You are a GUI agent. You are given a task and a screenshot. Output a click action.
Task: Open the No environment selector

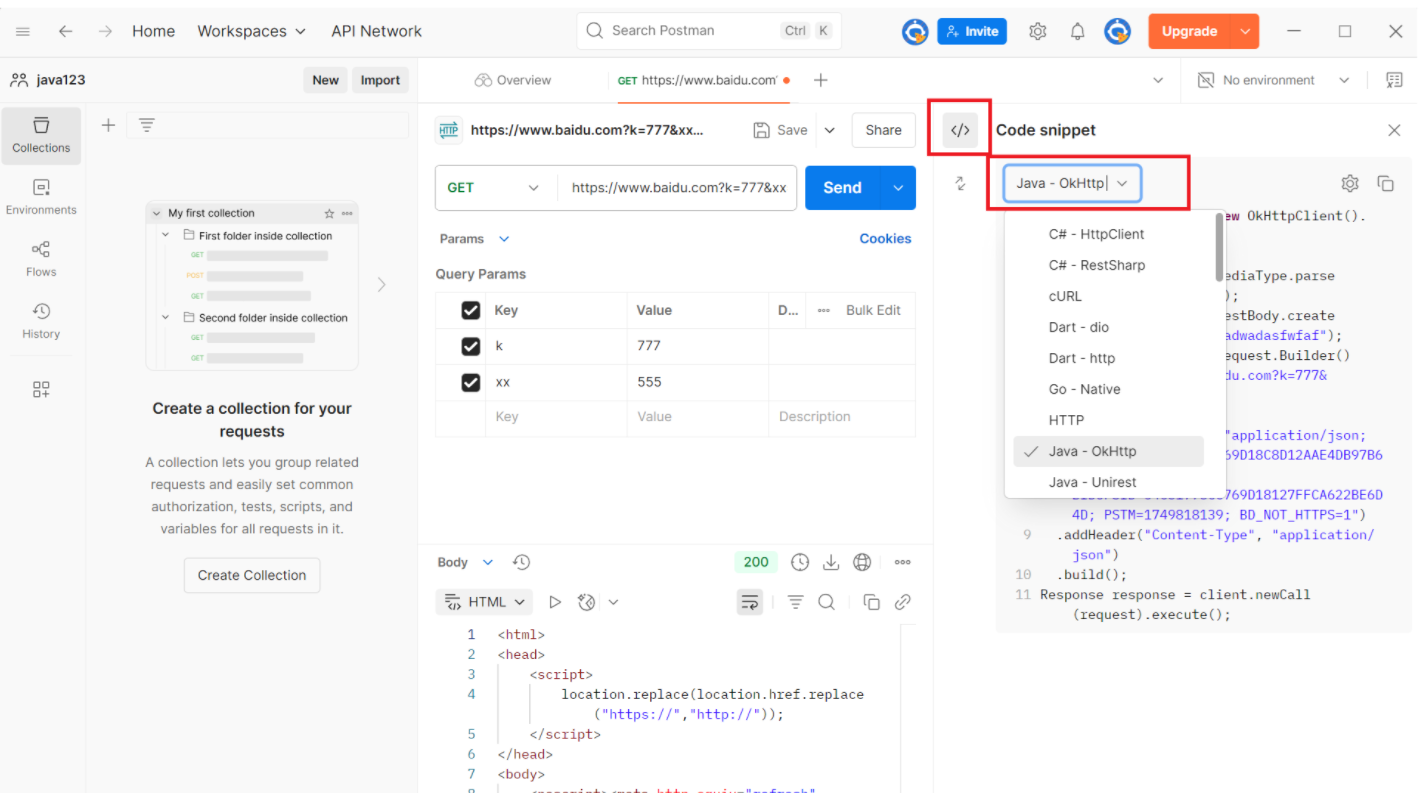click(x=1273, y=80)
